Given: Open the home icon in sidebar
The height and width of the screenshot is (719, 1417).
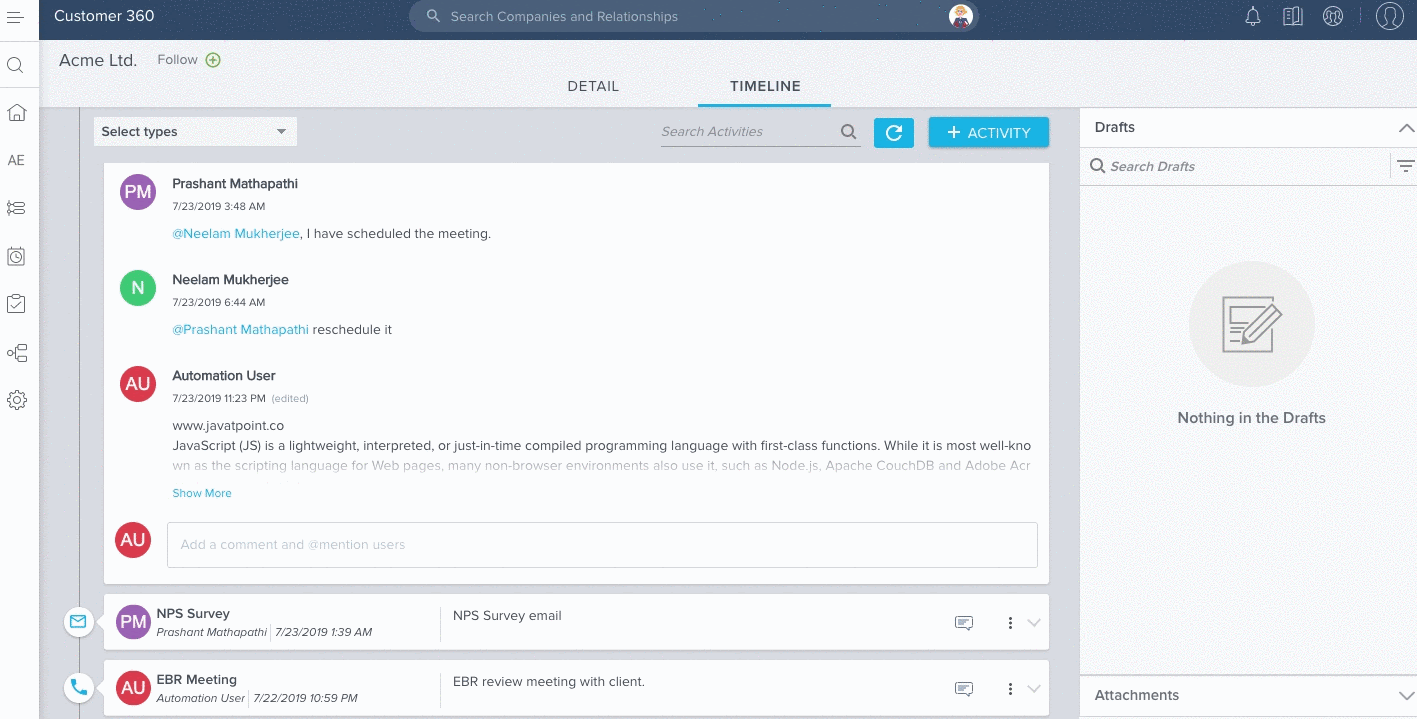Looking at the screenshot, I should 16,112.
